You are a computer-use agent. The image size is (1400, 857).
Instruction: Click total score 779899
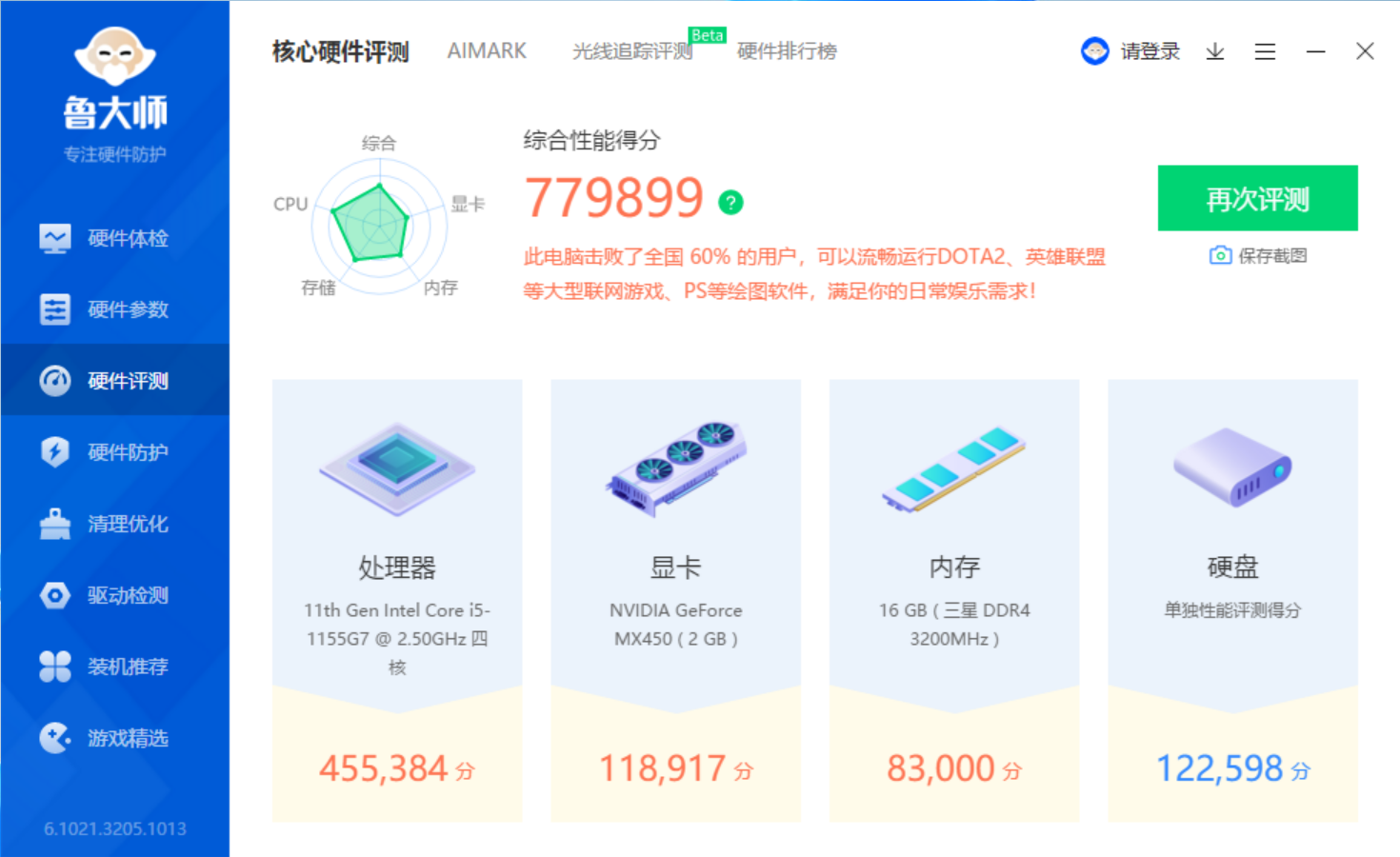614,198
